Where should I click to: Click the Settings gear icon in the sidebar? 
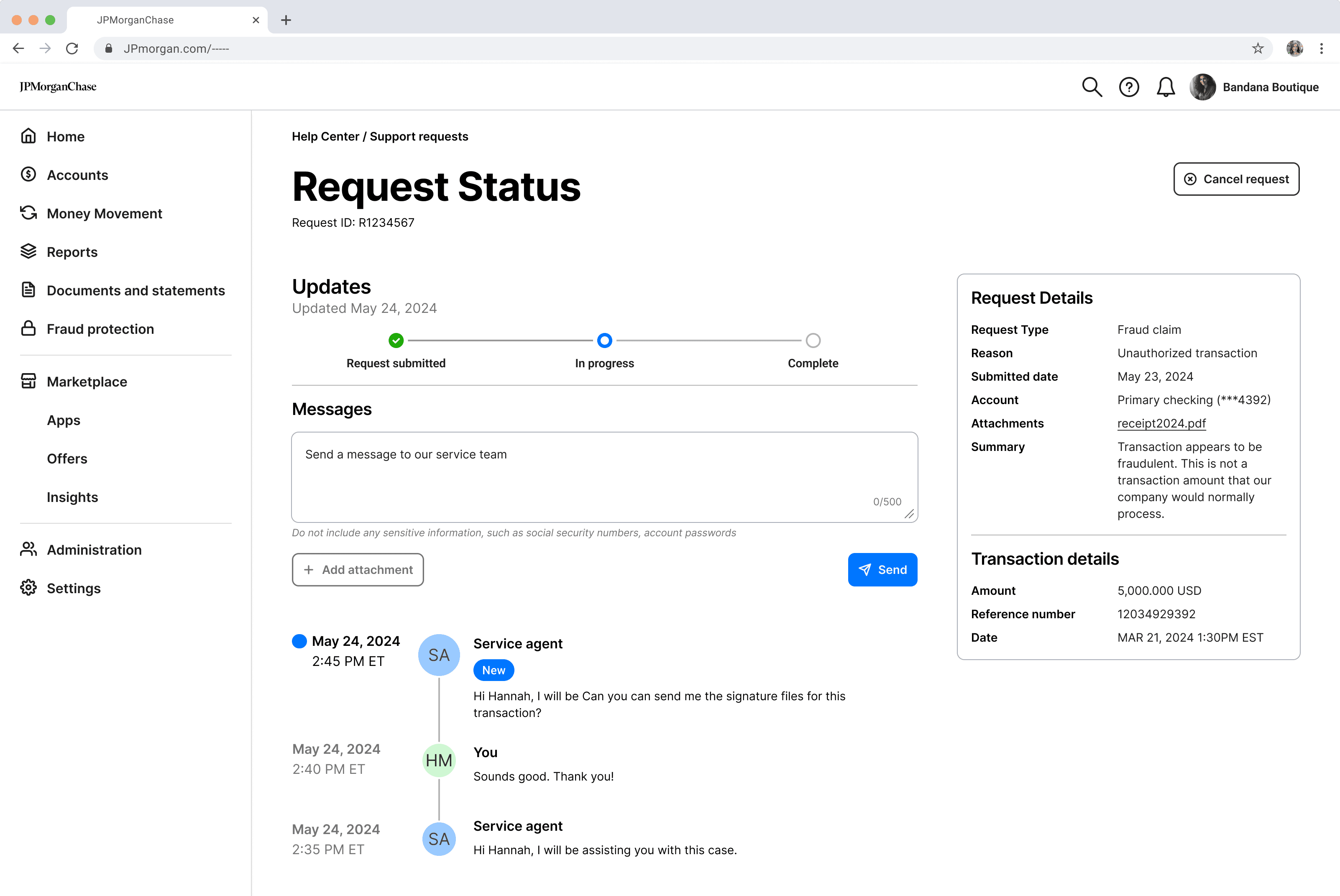28,588
